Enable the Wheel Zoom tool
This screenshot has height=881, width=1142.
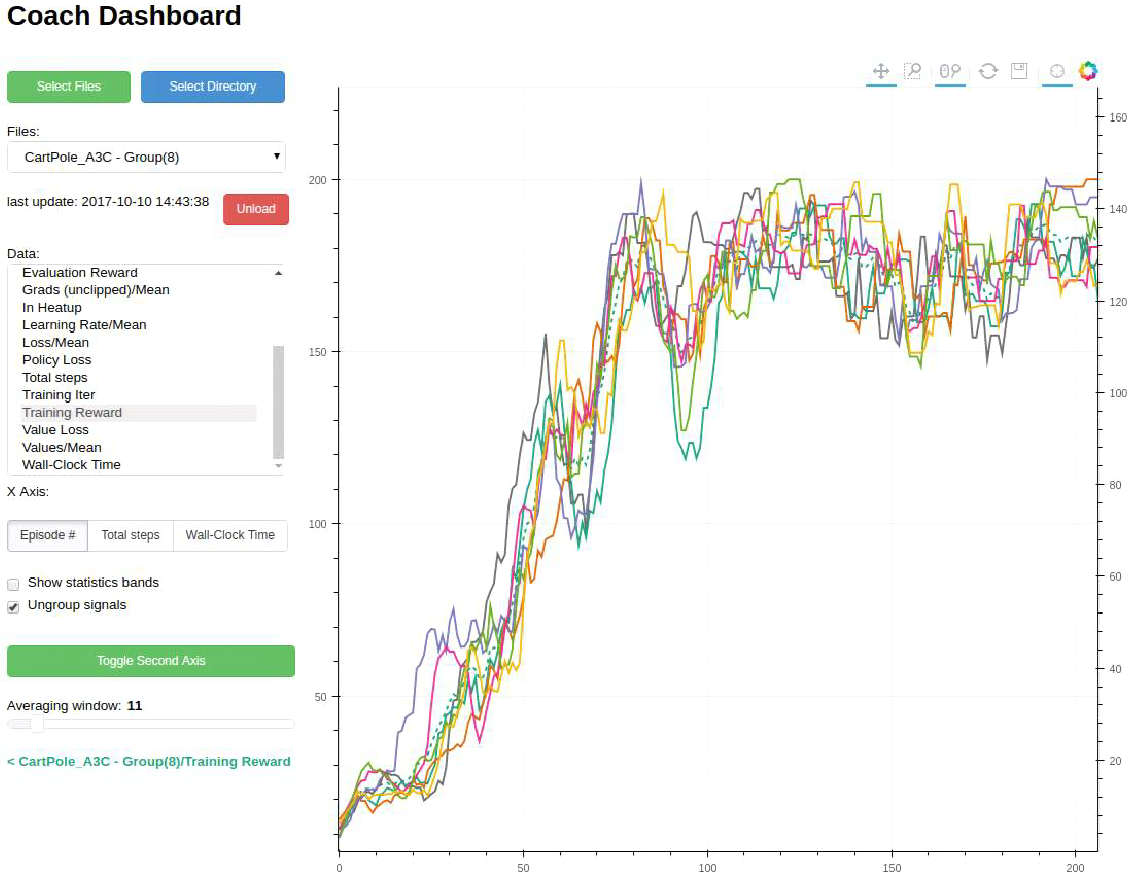tap(950, 71)
